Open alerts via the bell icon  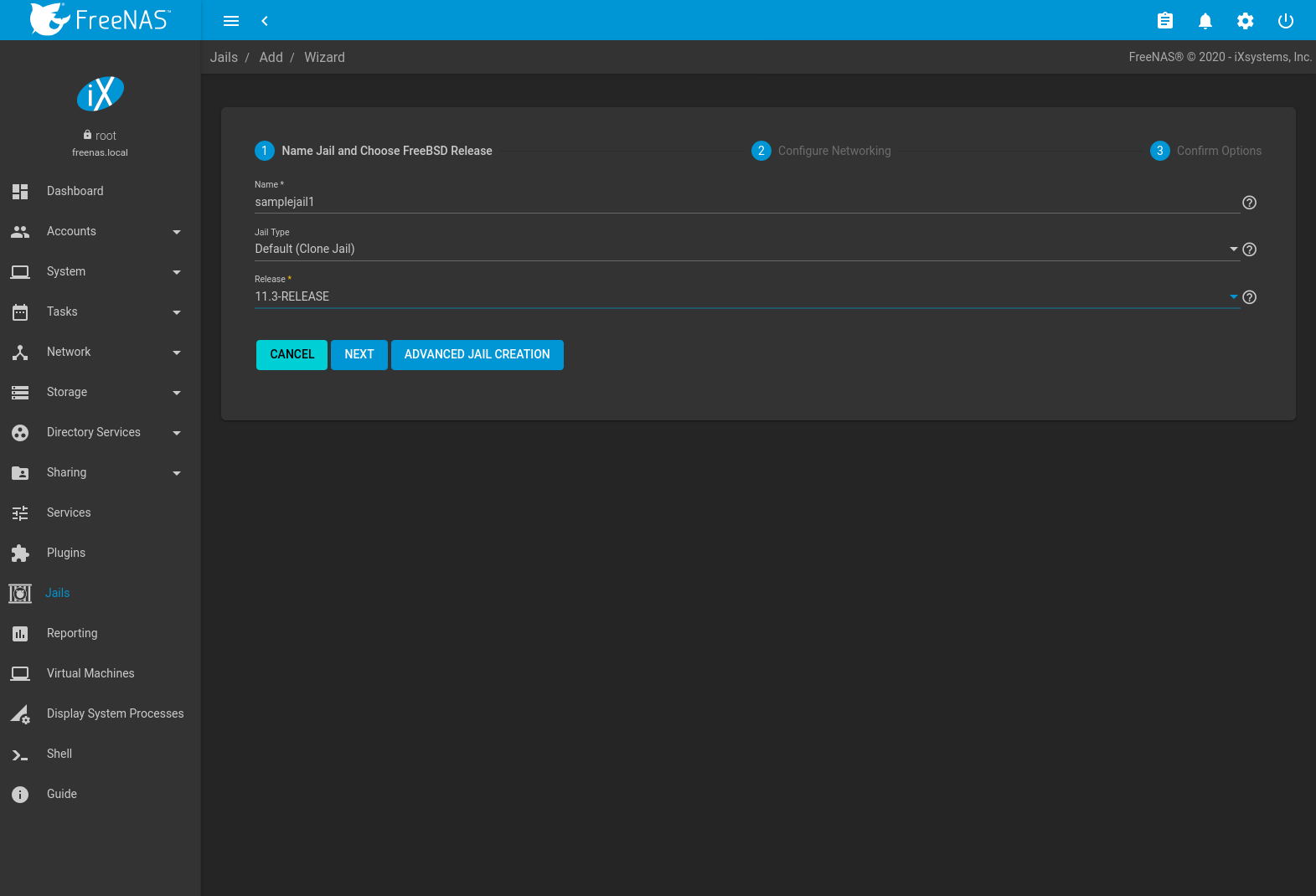(1205, 21)
